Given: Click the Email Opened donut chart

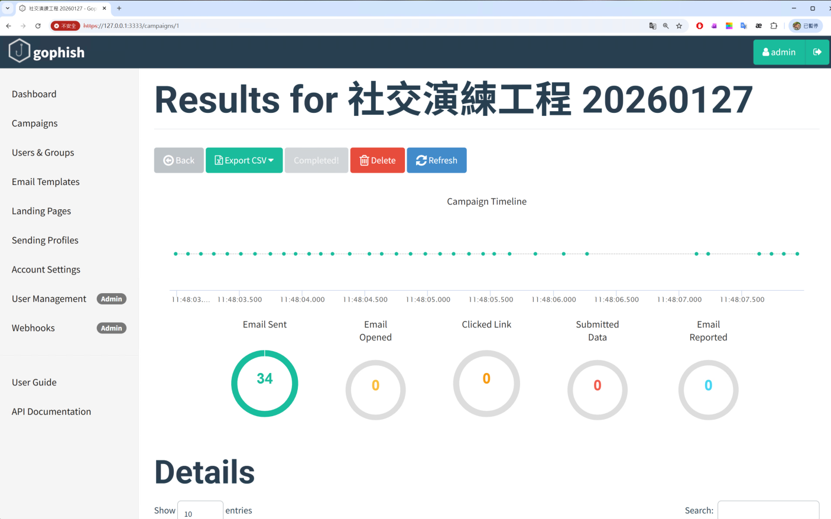Looking at the screenshot, I should point(375,390).
